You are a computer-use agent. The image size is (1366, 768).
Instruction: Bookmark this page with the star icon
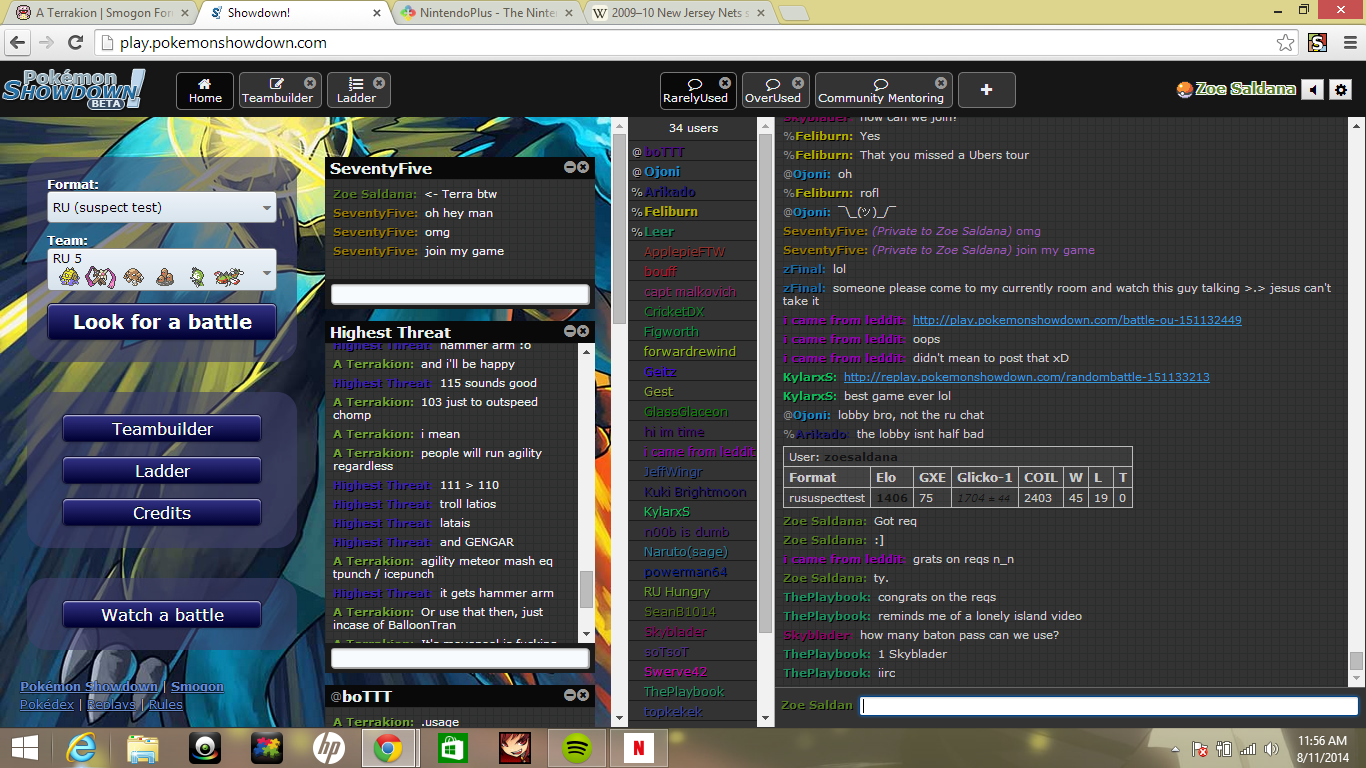(1286, 43)
